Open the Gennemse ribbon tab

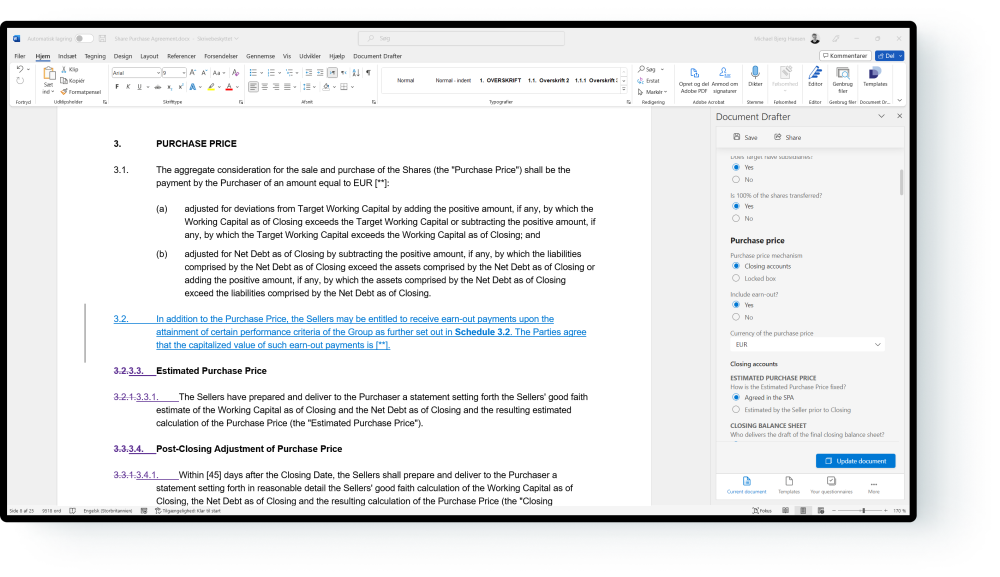tap(260, 56)
